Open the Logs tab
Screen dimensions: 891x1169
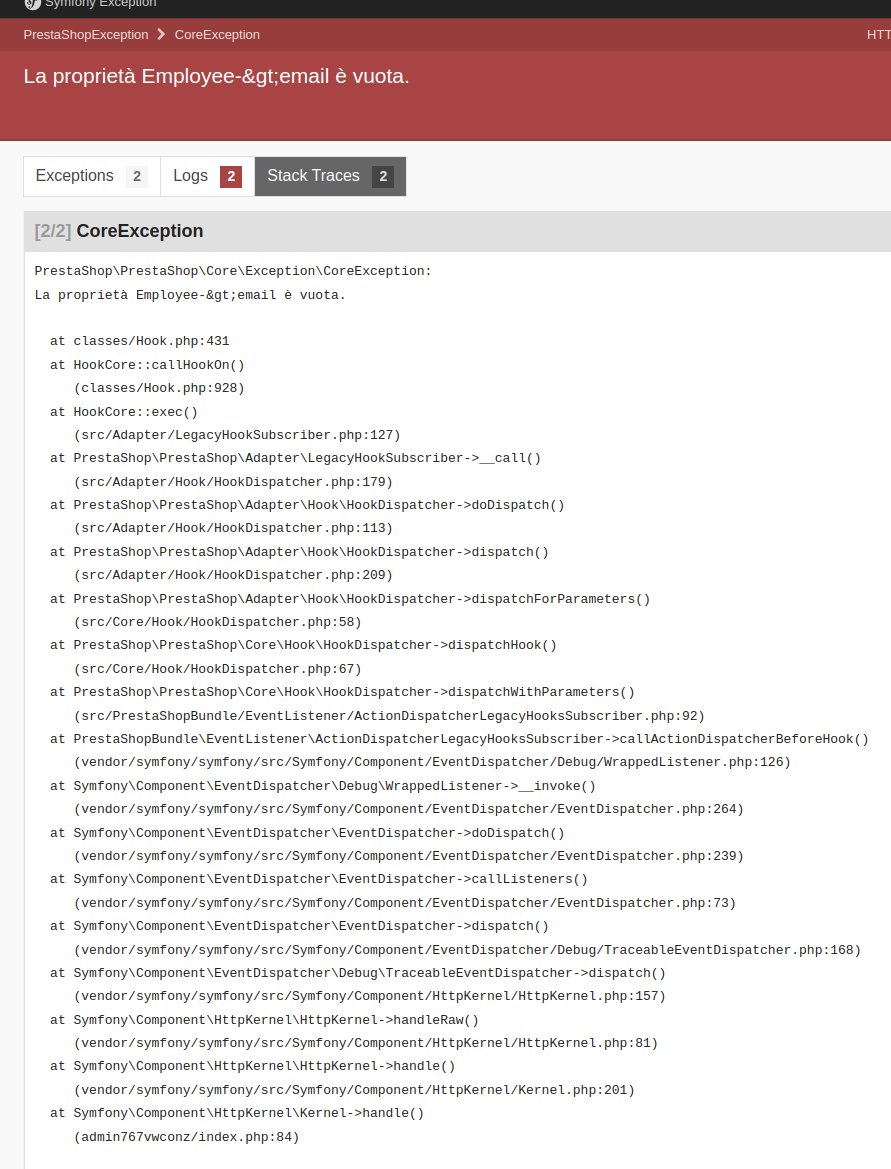coord(190,175)
